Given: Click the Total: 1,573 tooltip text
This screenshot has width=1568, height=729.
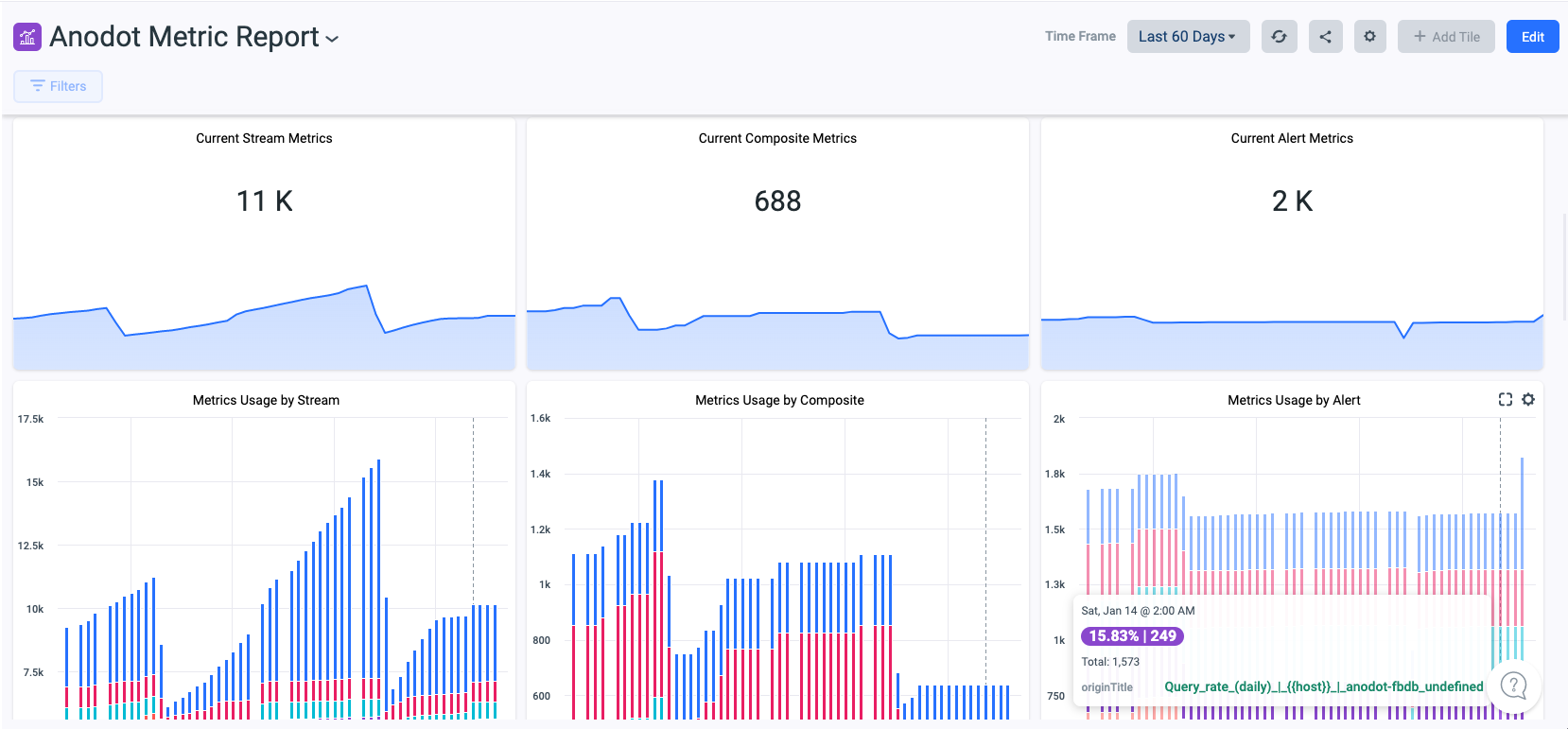Looking at the screenshot, I should click(1110, 662).
